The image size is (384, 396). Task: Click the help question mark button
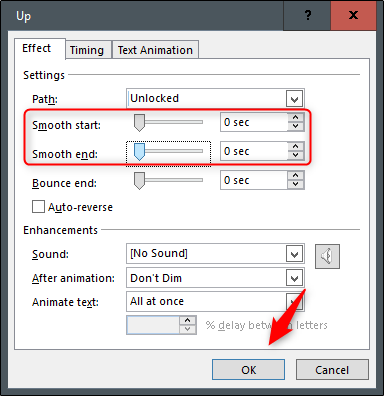pyautogui.click(x=307, y=15)
